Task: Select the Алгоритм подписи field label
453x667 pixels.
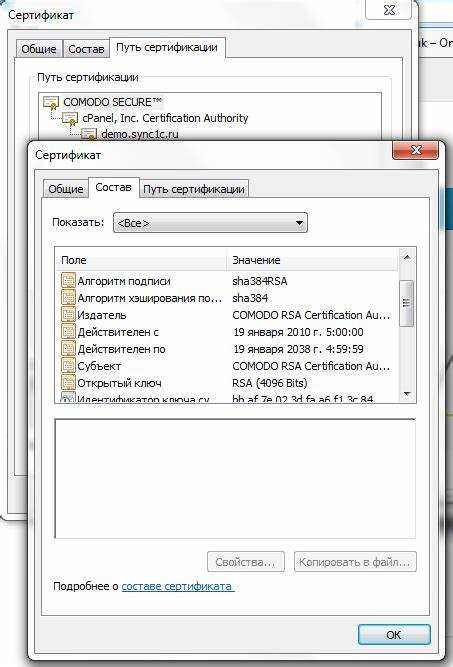Action: pos(124,281)
